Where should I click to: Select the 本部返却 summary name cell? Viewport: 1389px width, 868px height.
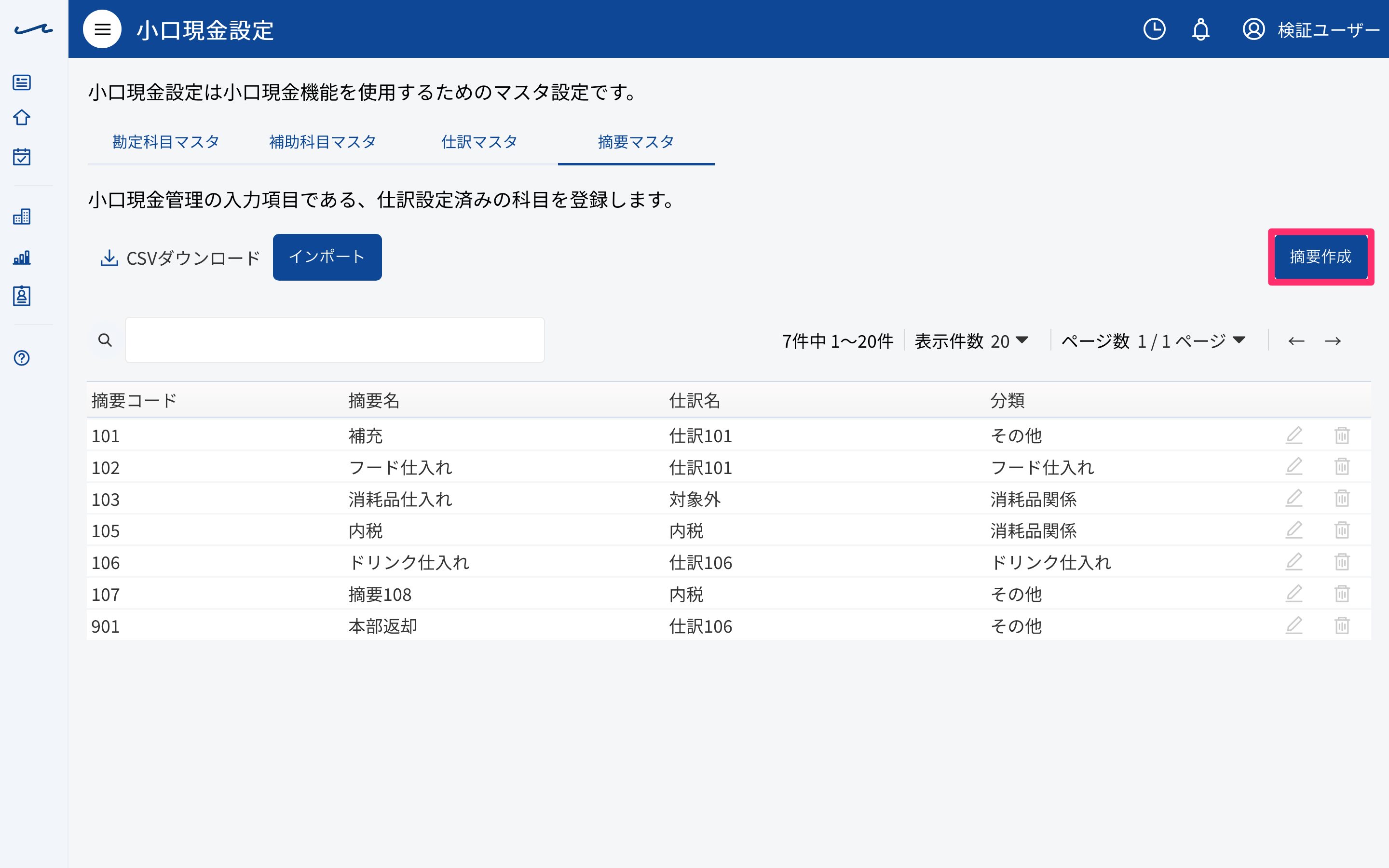[x=383, y=626]
